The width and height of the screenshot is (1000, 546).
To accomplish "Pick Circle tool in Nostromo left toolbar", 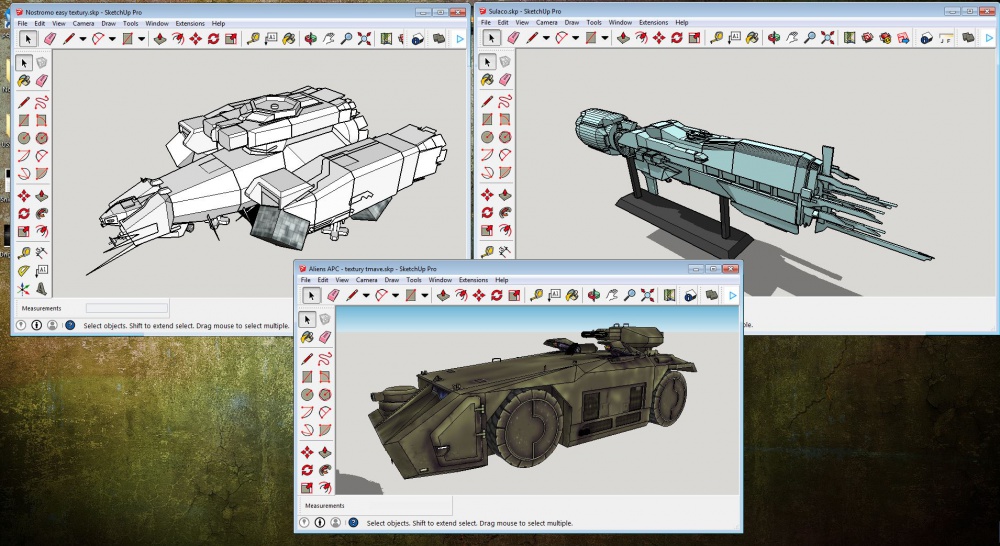I will tap(24, 138).
